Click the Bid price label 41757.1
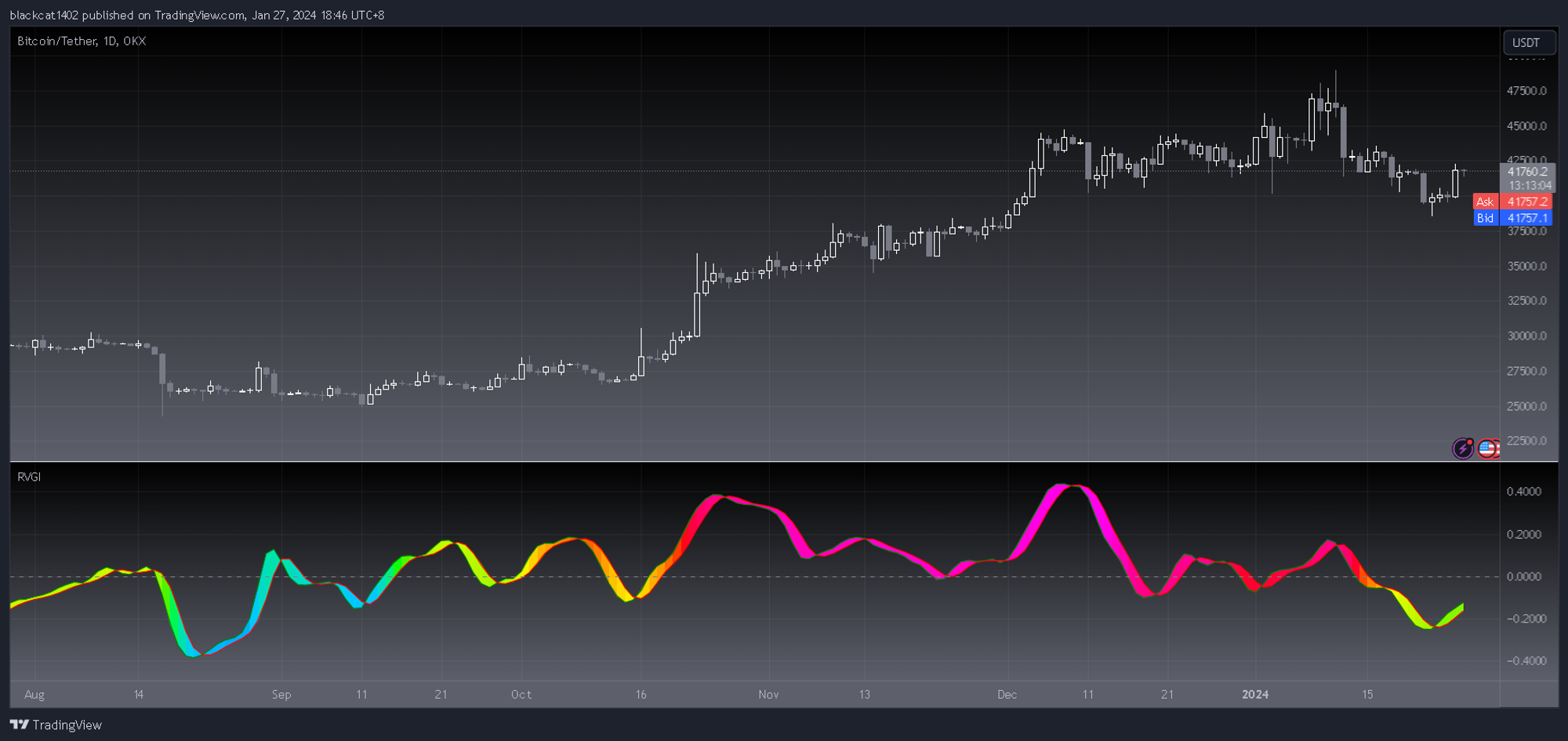The image size is (1568, 741). tap(1526, 218)
